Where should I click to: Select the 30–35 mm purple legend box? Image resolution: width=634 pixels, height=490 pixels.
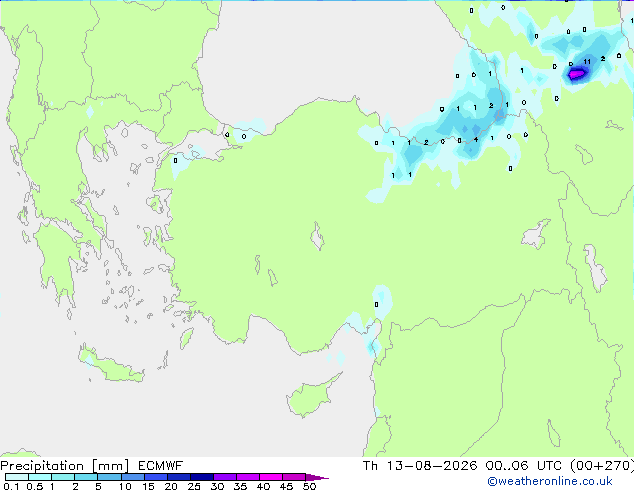(224, 477)
